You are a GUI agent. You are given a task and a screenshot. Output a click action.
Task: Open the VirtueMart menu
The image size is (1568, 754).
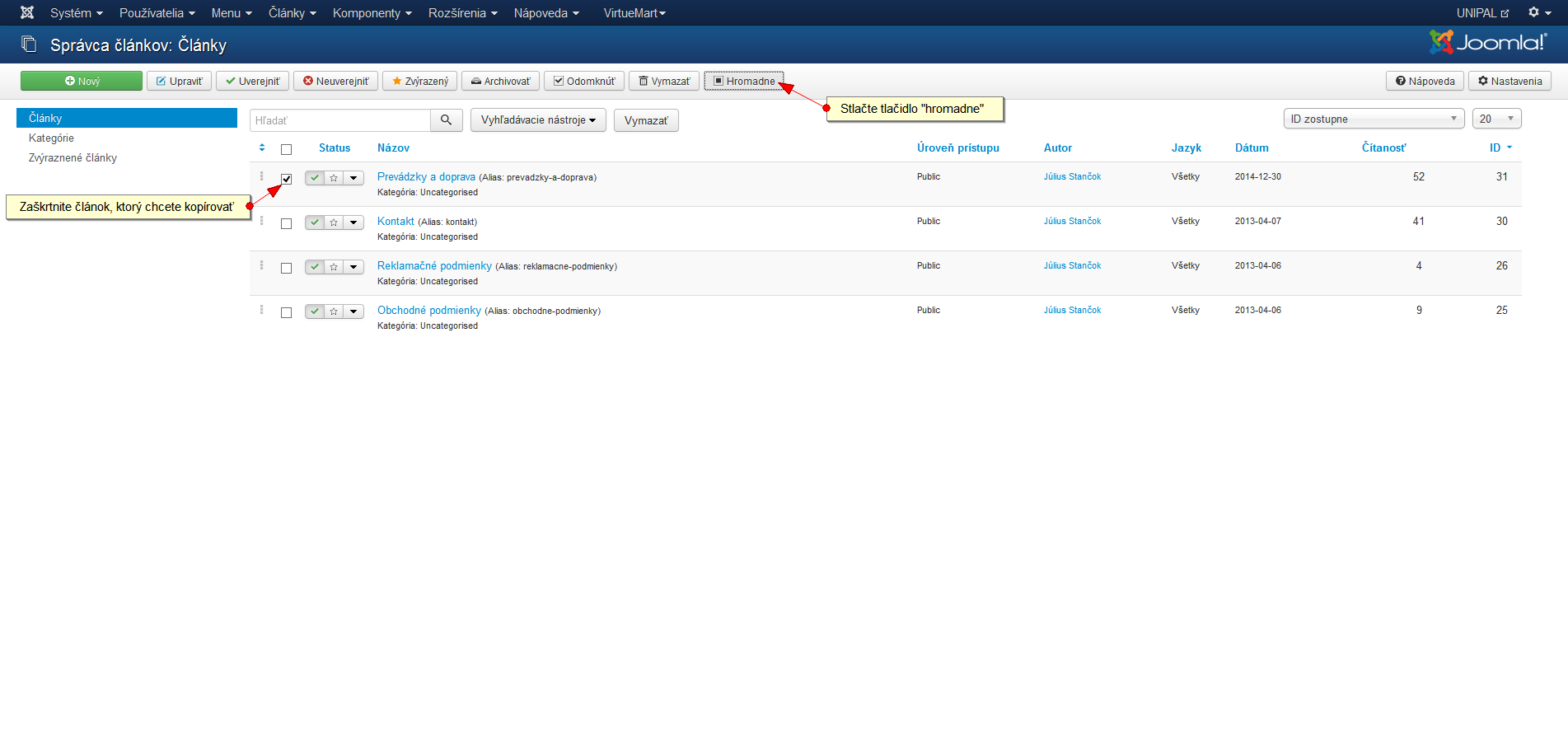click(634, 12)
